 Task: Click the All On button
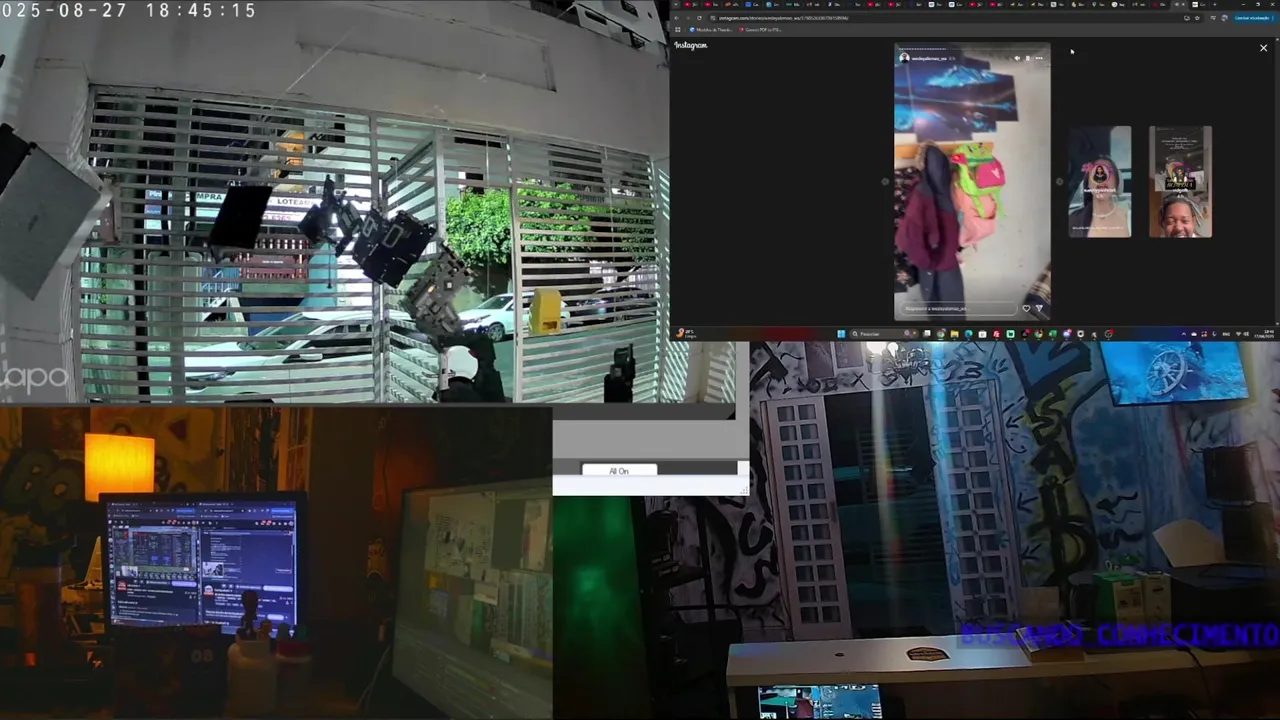point(619,471)
